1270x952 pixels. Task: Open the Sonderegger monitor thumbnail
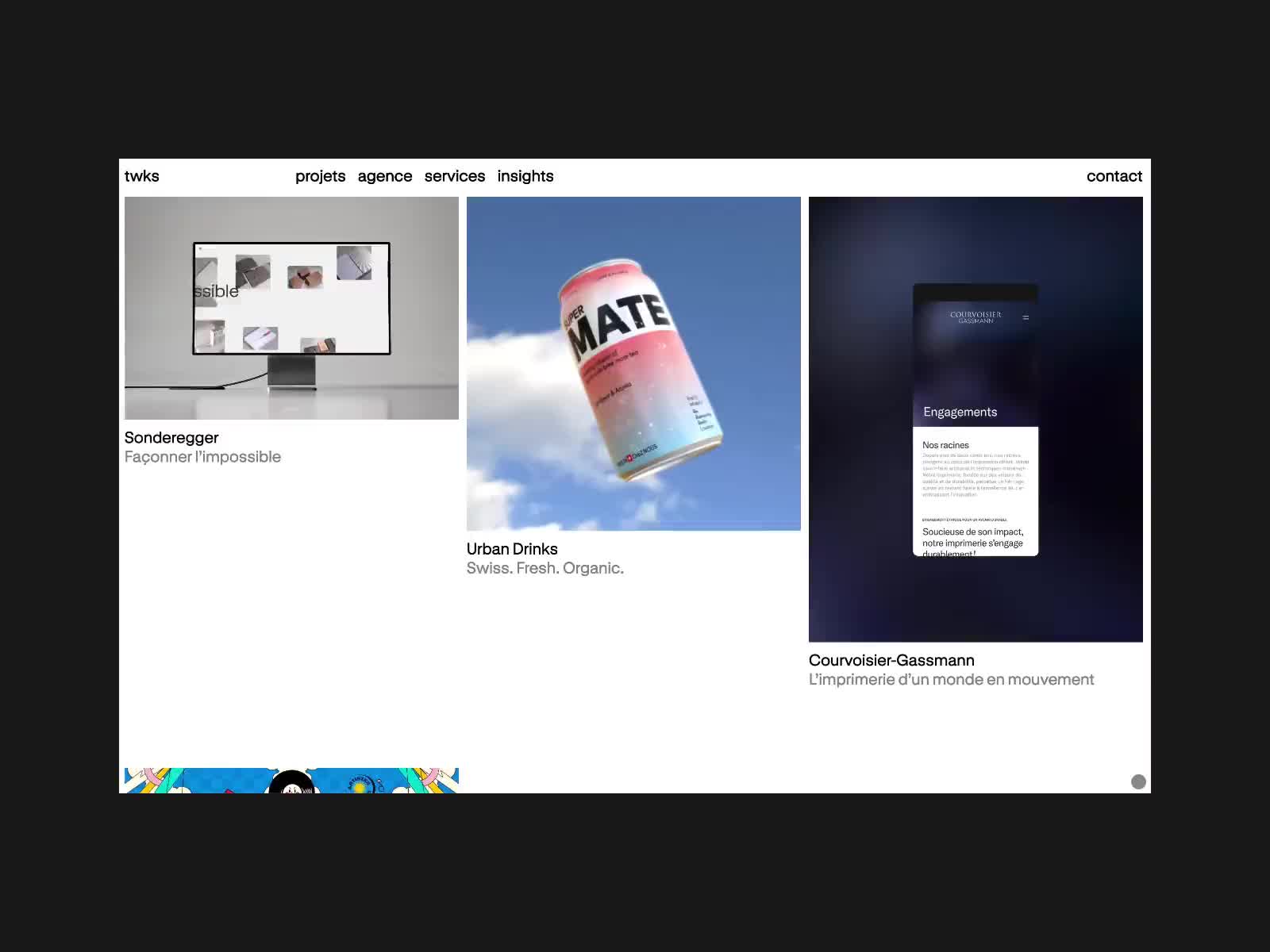pyautogui.click(x=291, y=308)
